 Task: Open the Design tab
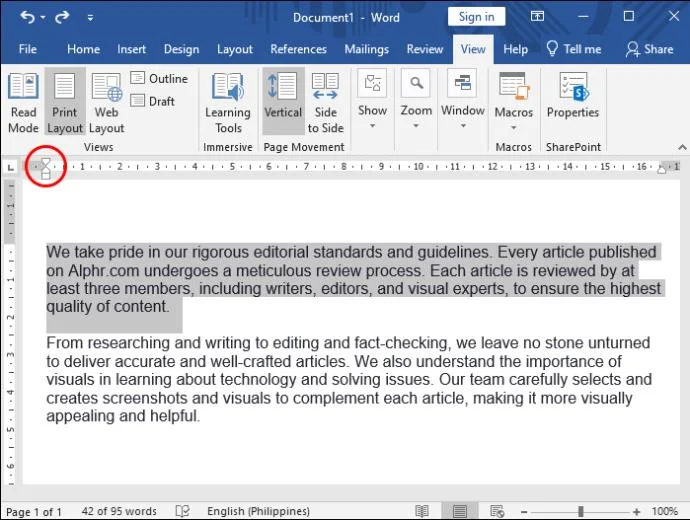tap(181, 49)
